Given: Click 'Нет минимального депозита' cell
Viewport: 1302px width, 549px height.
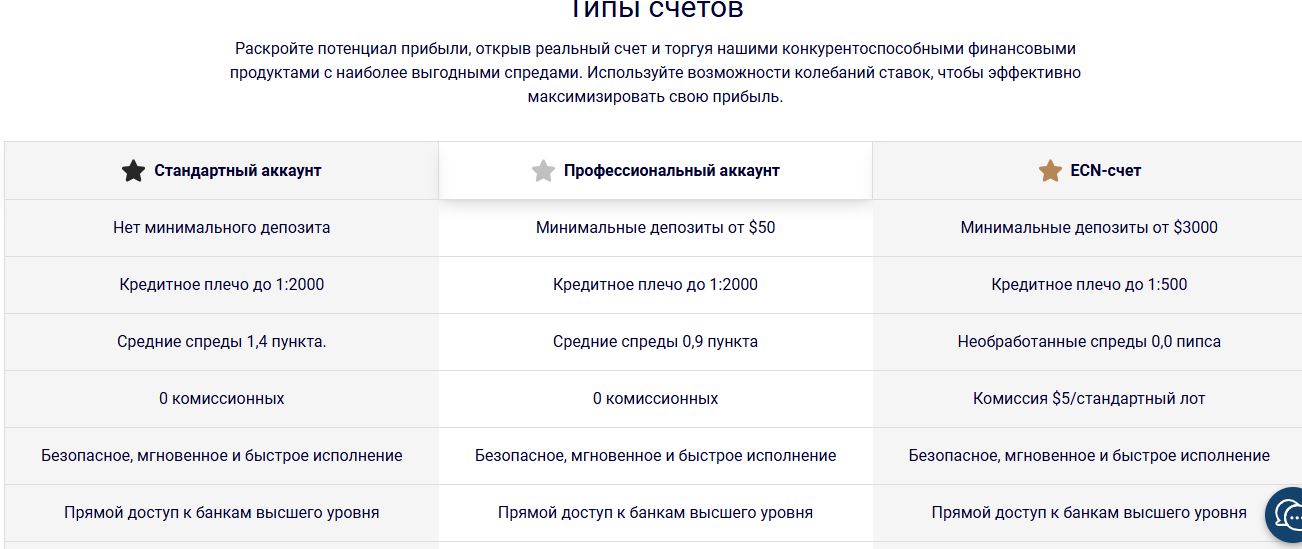Looking at the screenshot, I should coord(221,228).
